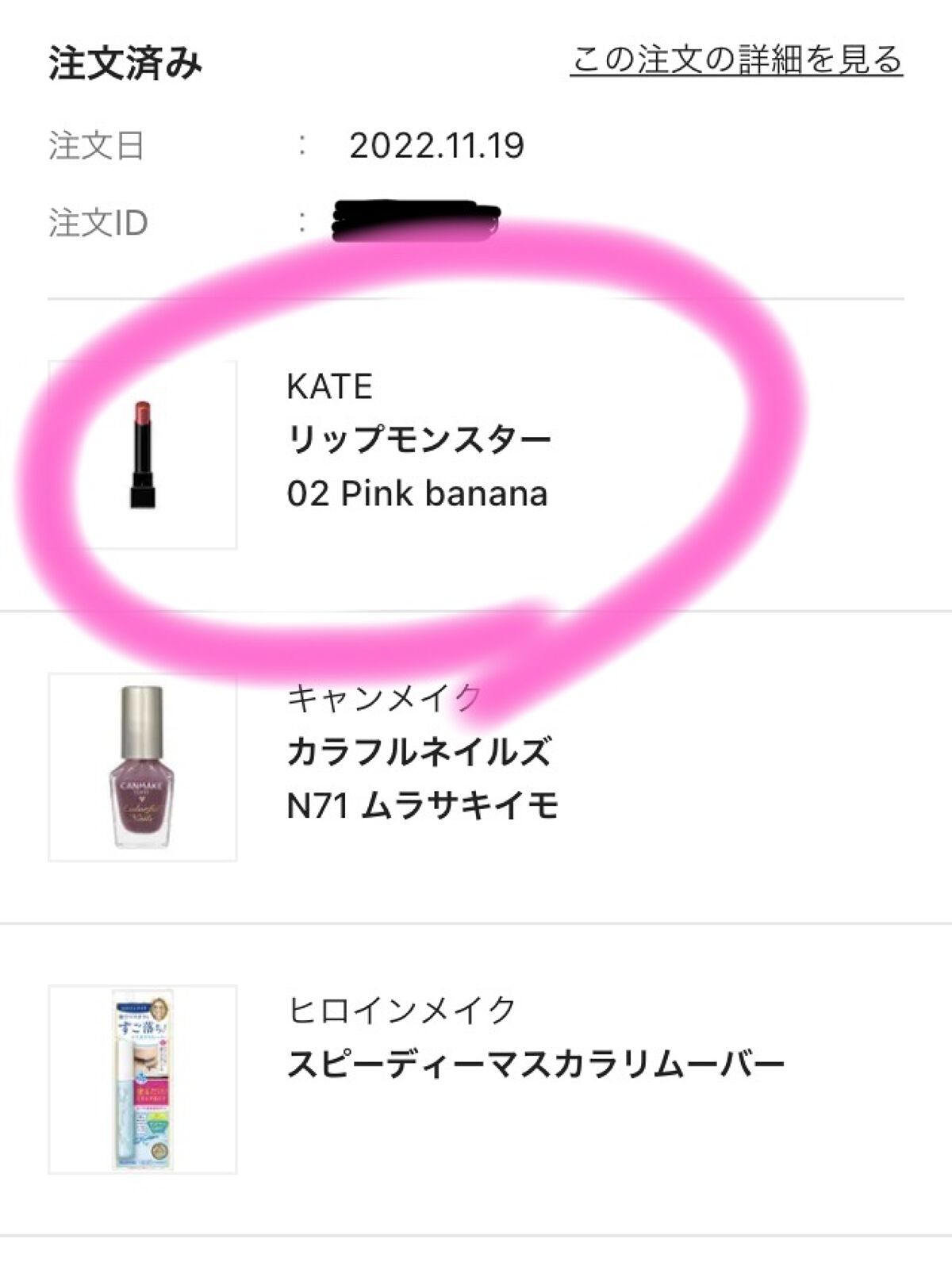Click the colon beside 注文日
Viewport: 952px width, 1270px height.
point(302,146)
